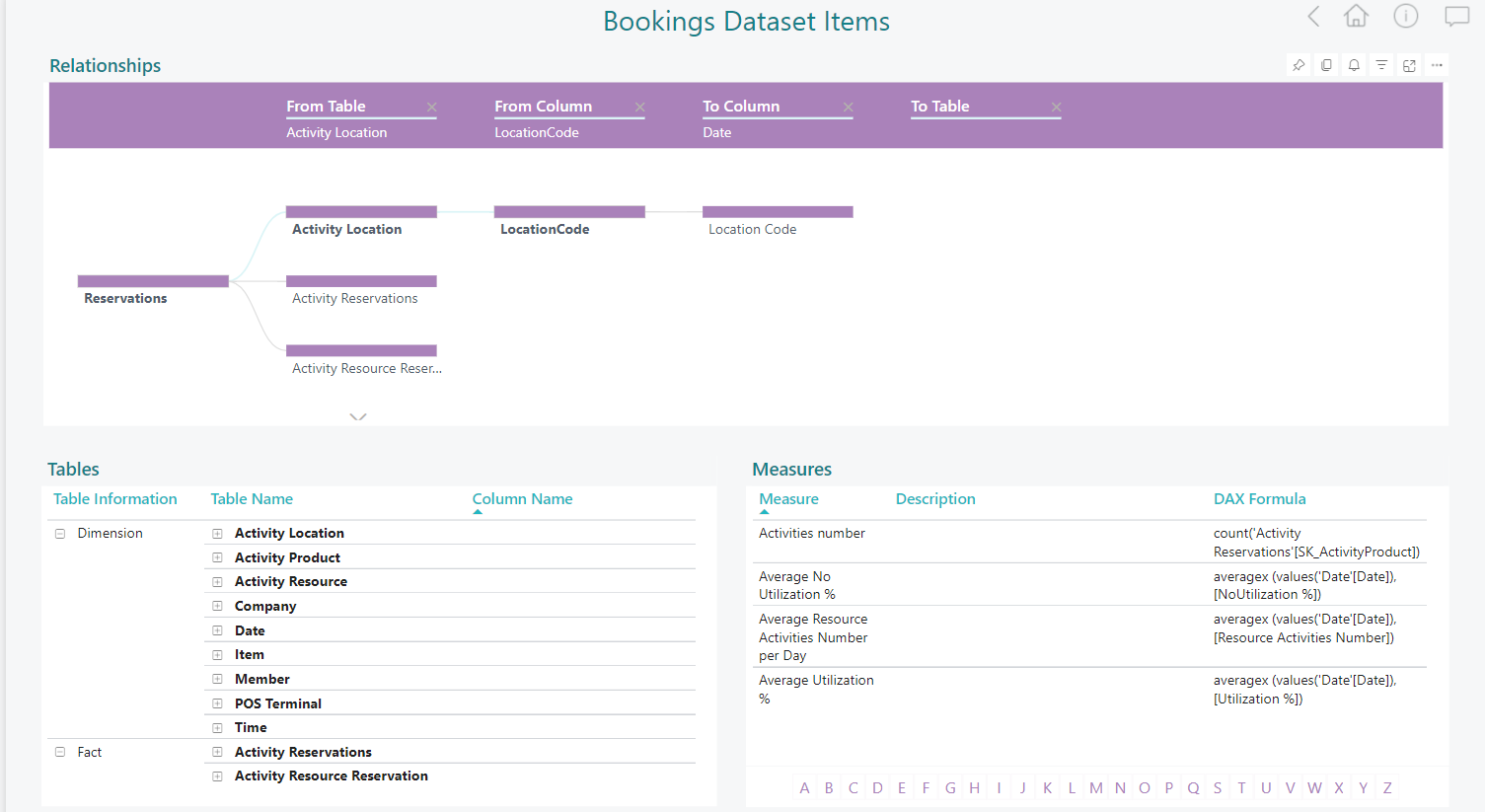Filter measures by letter M
This screenshot has width=1485, height=812.
tap(1095, 788)
